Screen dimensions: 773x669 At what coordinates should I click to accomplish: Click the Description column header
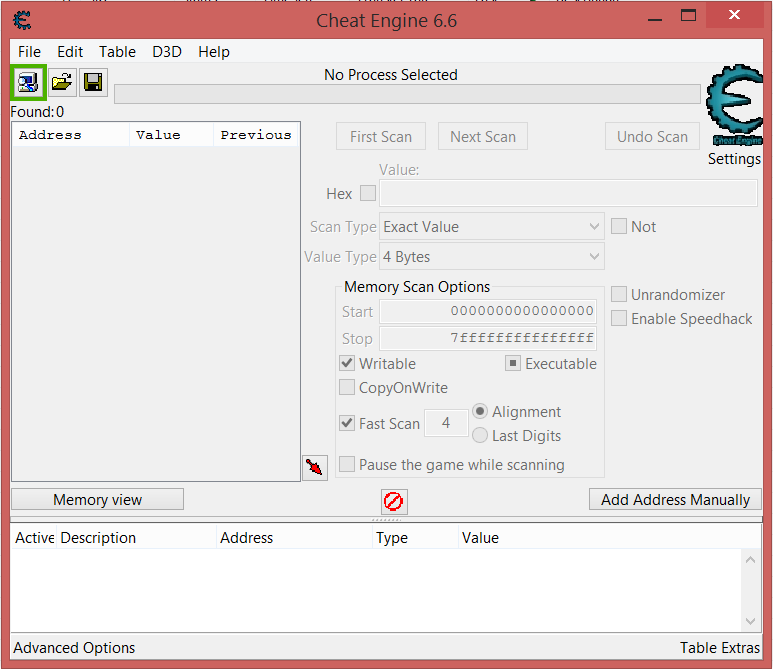click(136, 537)
